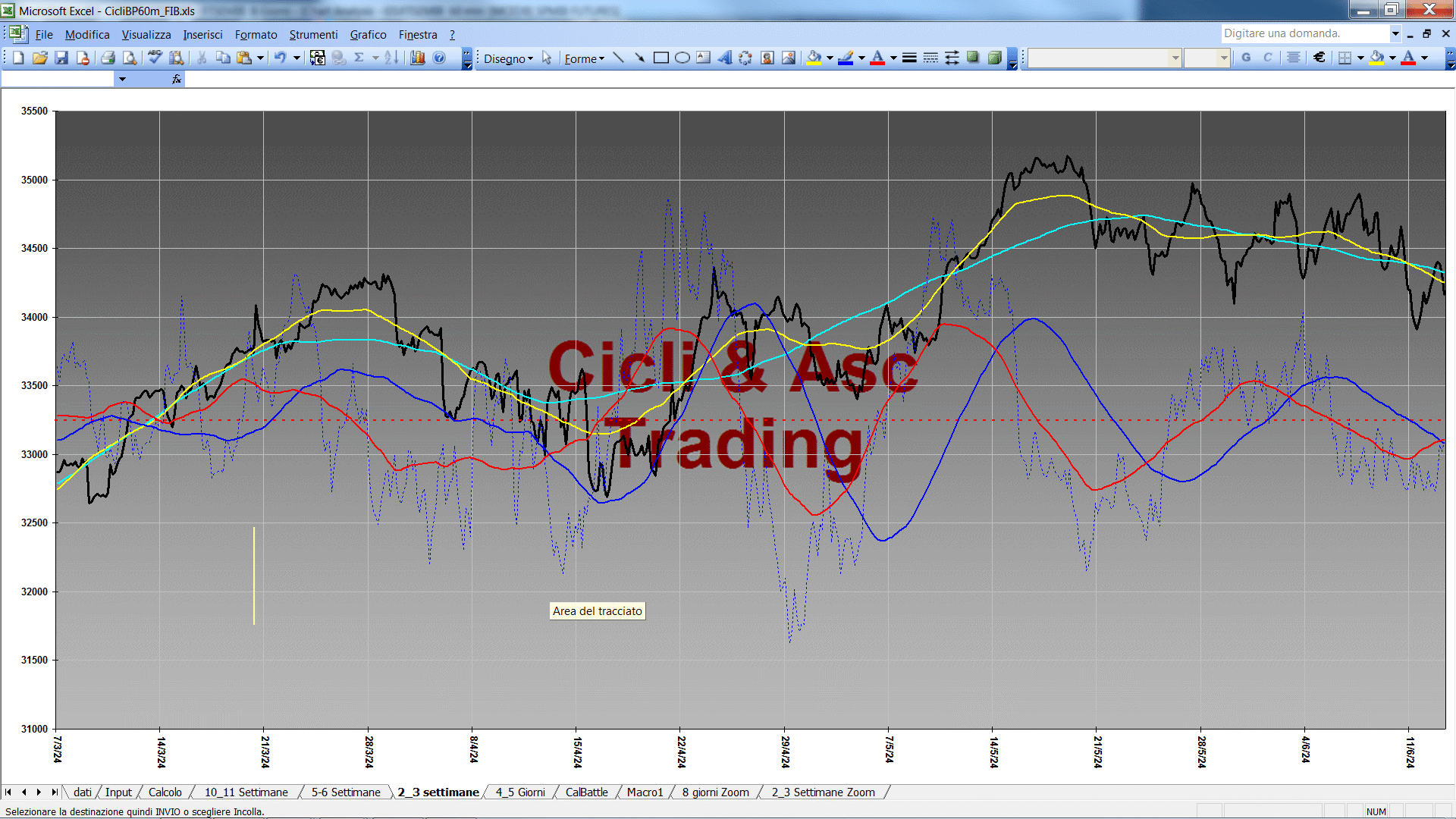Screen dimensions: 1456x819
Task: Switch to the Input sheet tab
Action: point(118,792)
